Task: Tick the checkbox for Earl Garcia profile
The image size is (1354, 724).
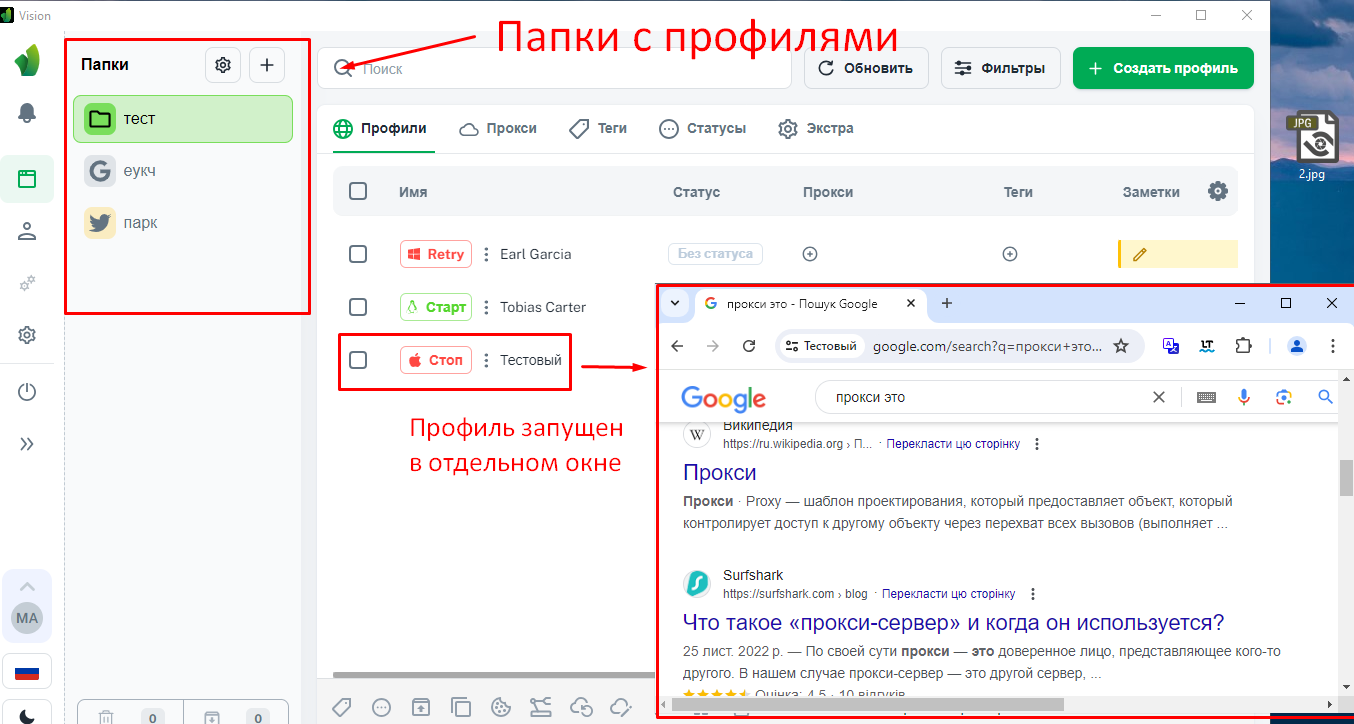Action: coord(358,254)
